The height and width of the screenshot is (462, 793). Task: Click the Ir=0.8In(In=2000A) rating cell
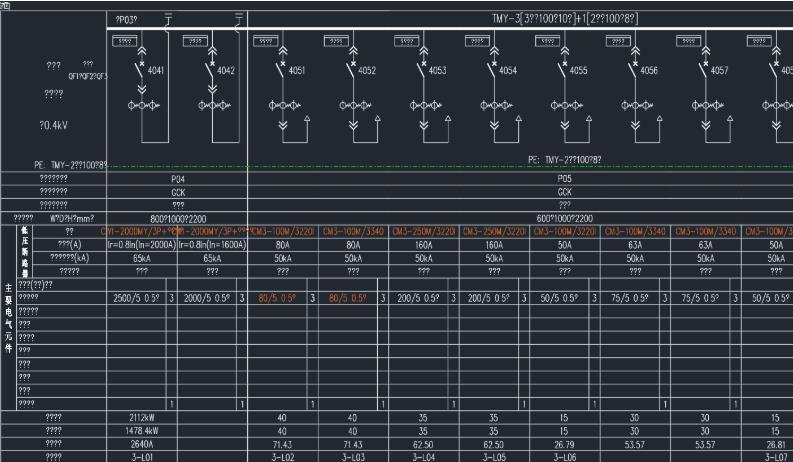click(142, 245)
